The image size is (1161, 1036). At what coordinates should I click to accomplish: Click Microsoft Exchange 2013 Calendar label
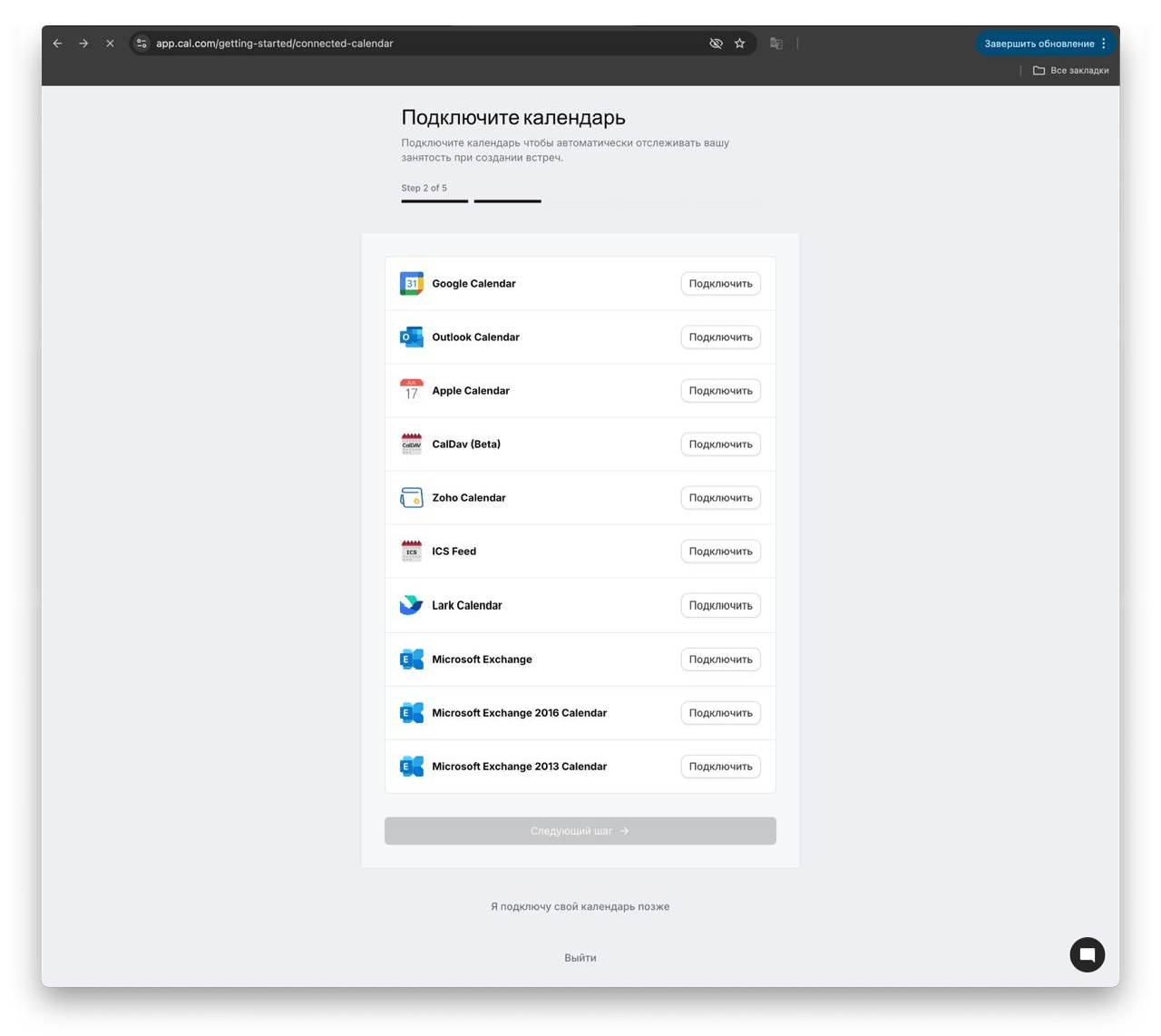[519, 767]
